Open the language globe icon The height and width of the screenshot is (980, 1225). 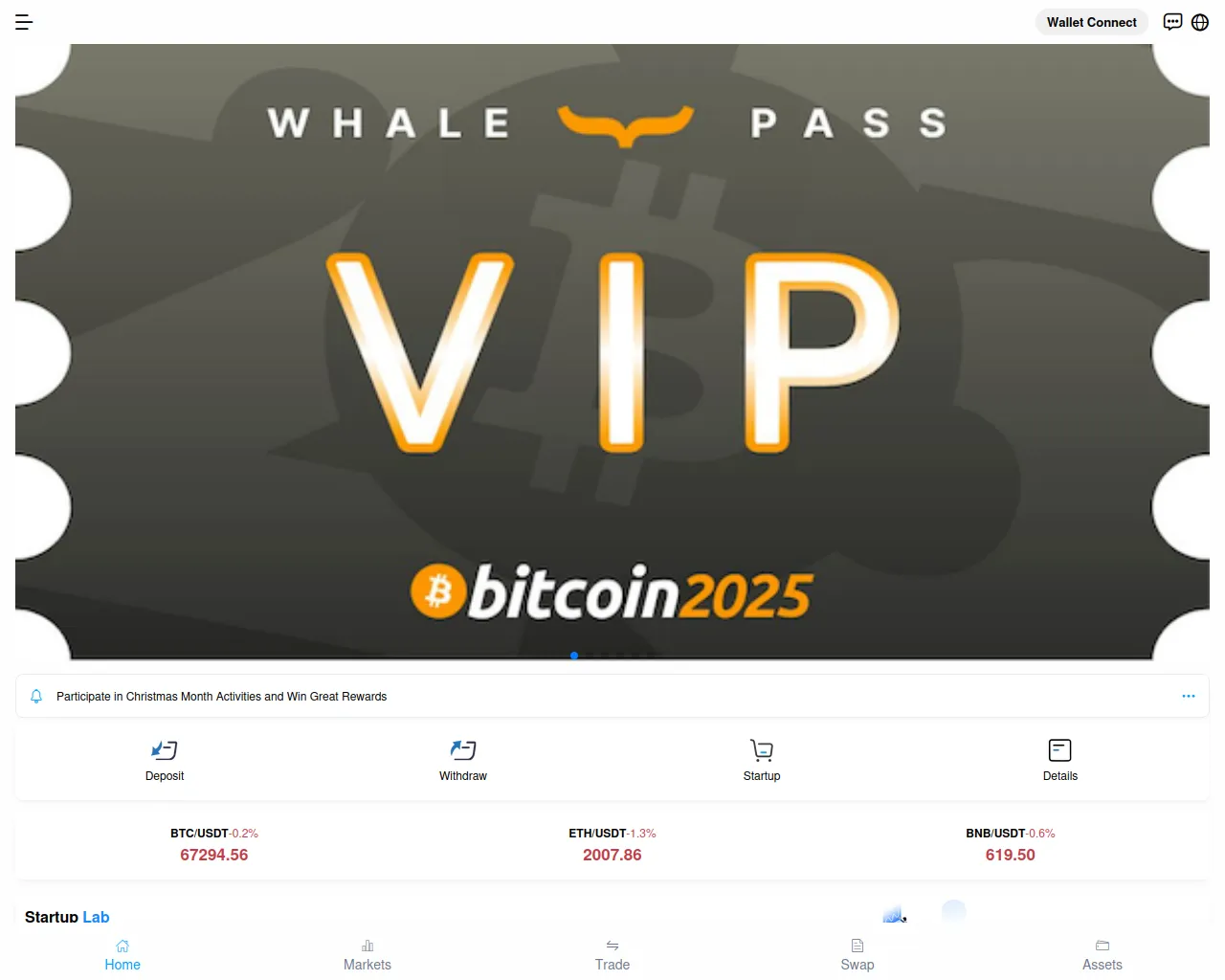coord(1200,22)
